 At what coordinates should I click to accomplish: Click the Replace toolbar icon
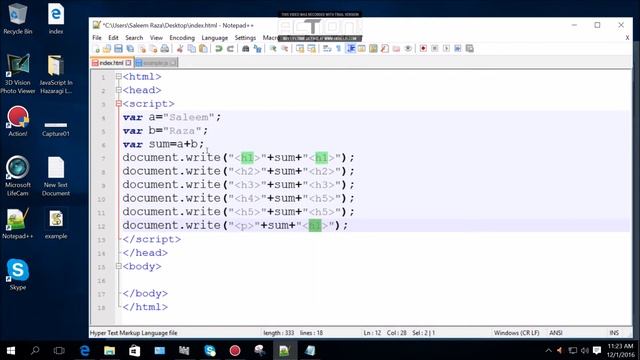[x=258, y=49]
